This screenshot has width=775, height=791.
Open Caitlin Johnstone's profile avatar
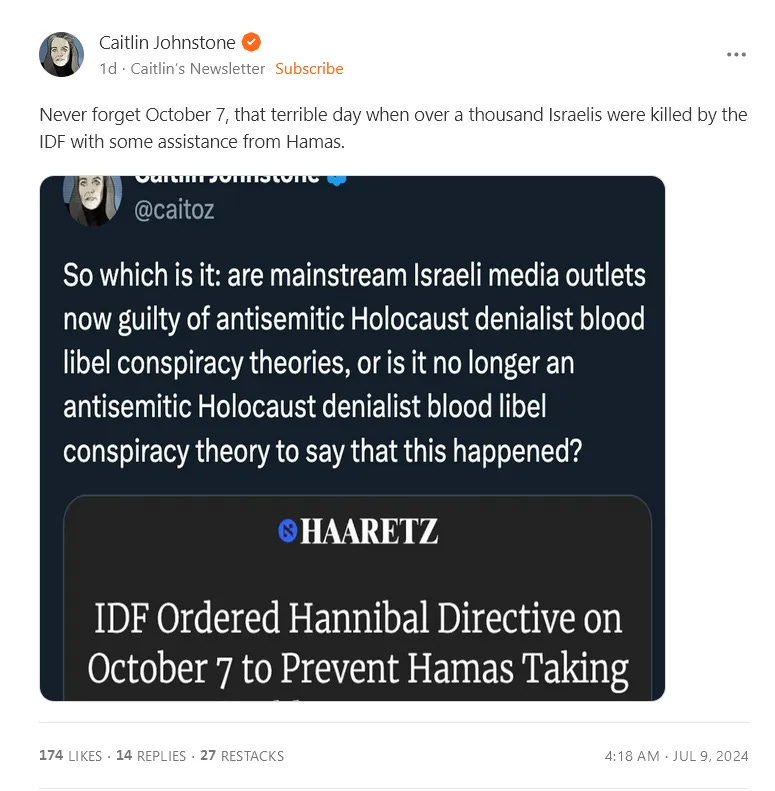click(x=62, y=54)
